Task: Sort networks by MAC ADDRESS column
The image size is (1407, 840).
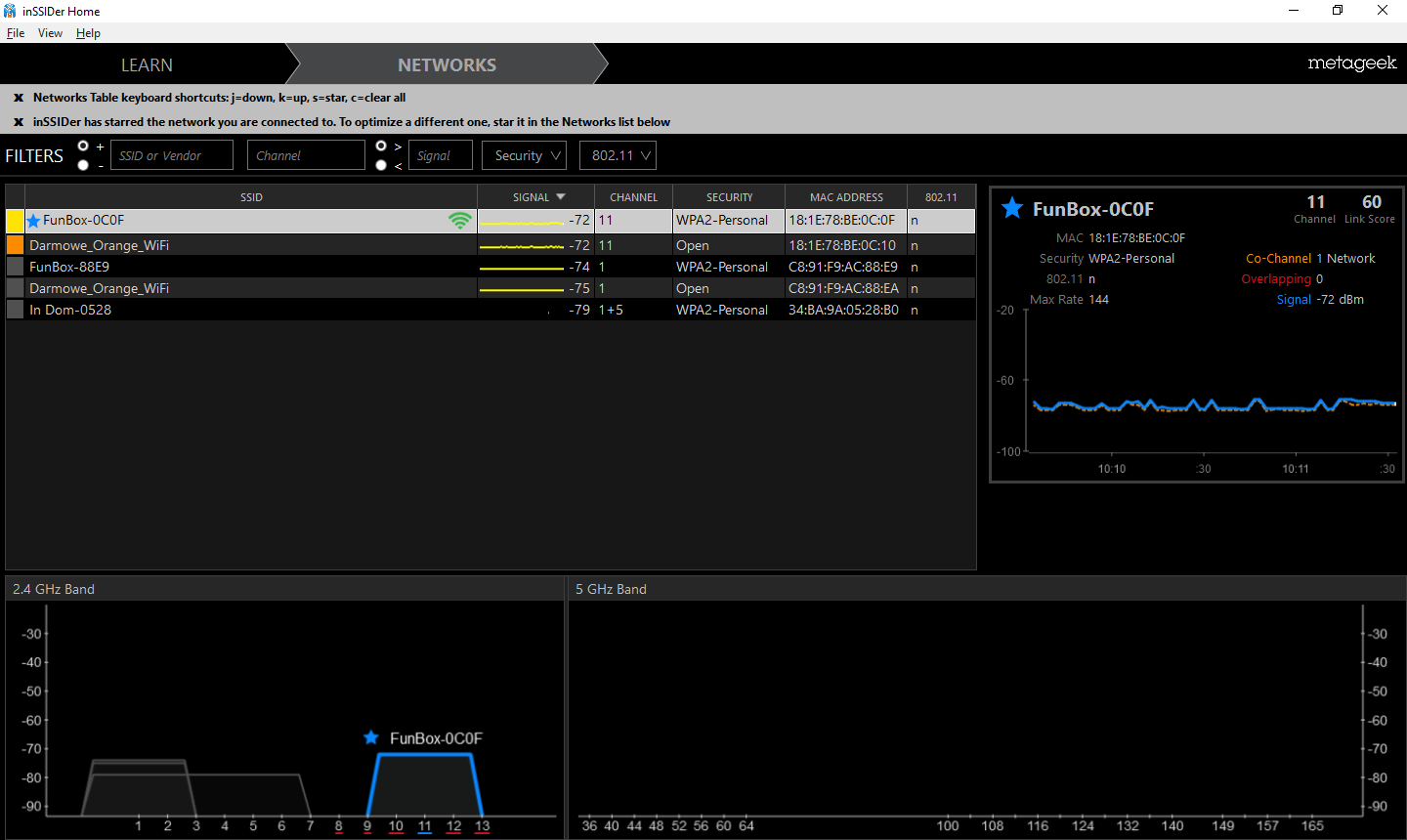Action: pos(846,197)
